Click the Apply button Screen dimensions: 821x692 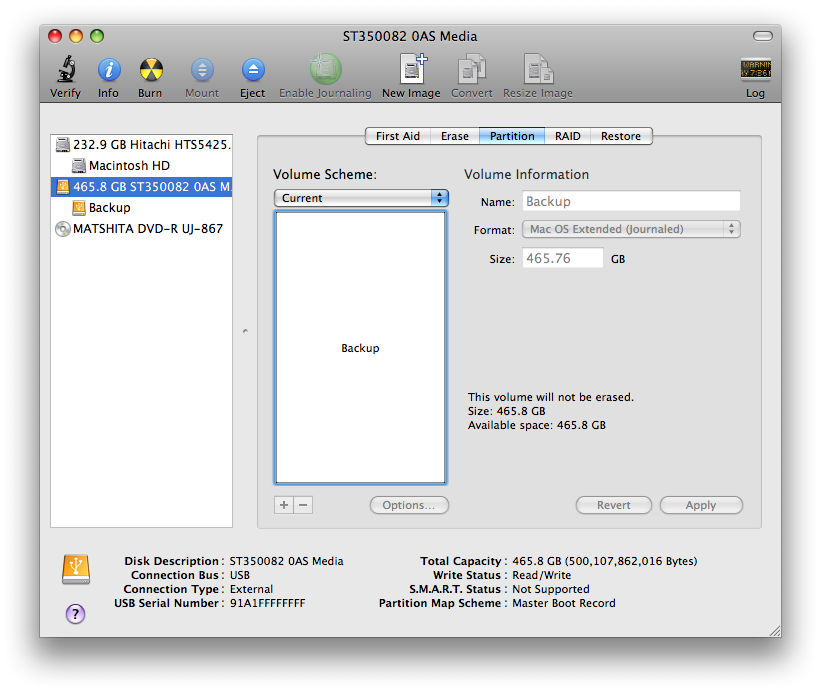(x=701, y=505)
